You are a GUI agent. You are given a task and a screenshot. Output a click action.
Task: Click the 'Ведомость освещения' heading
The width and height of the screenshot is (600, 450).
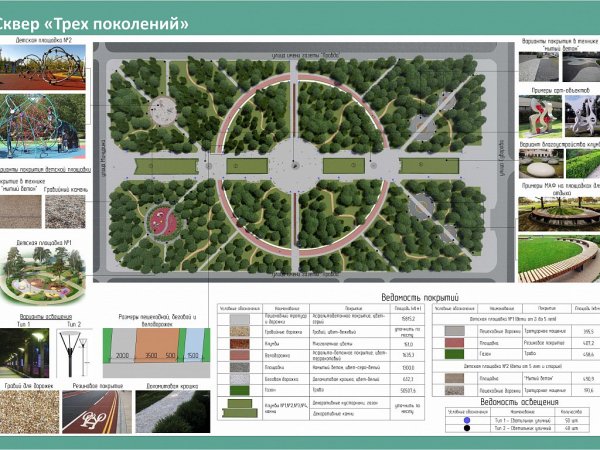point(519,402)
